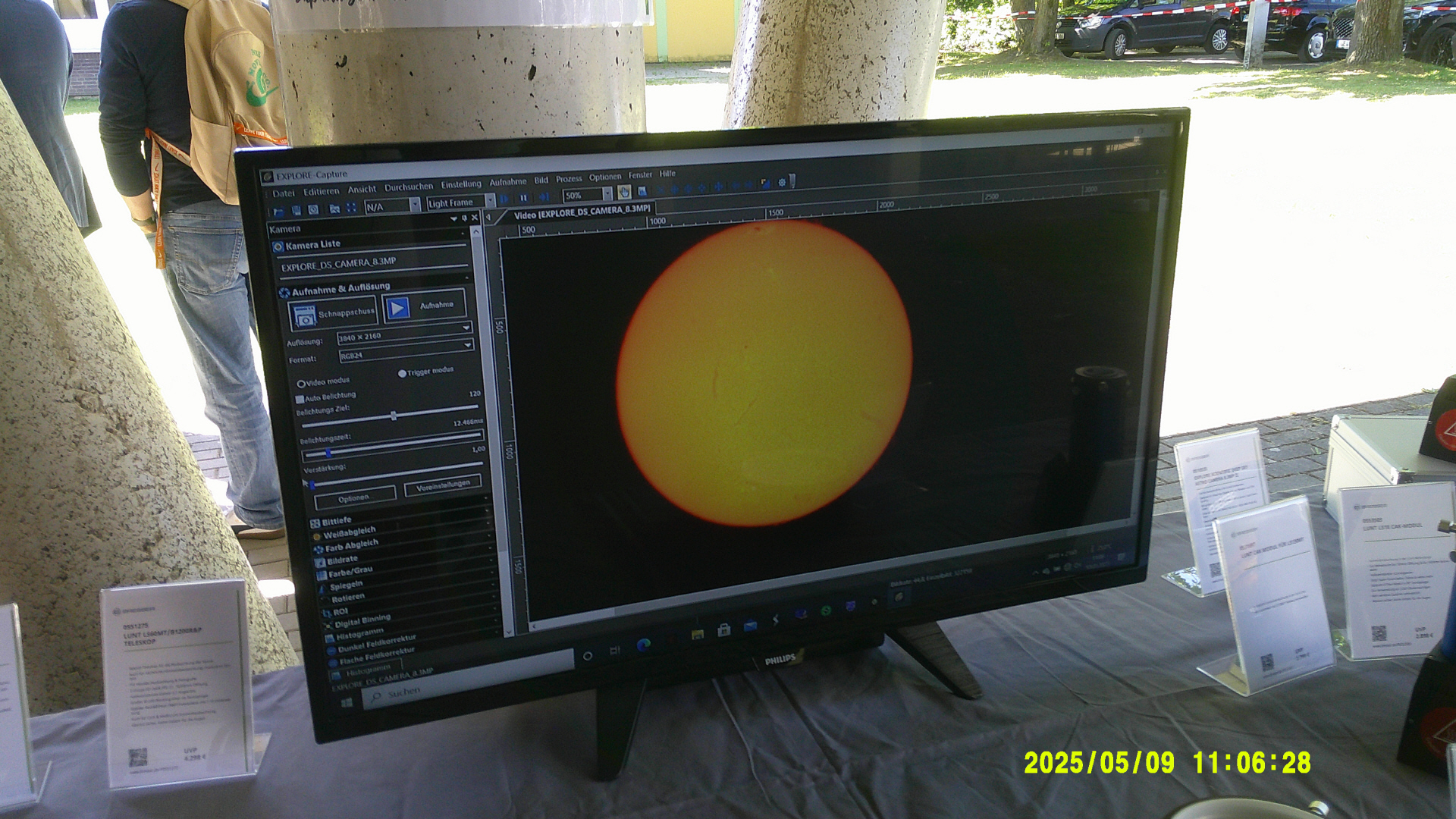This screenshot has height=819, width=1456.
Task: Click the snapshot camera toolbar icon
Action: pyautogui.click(x=313, y=209)
